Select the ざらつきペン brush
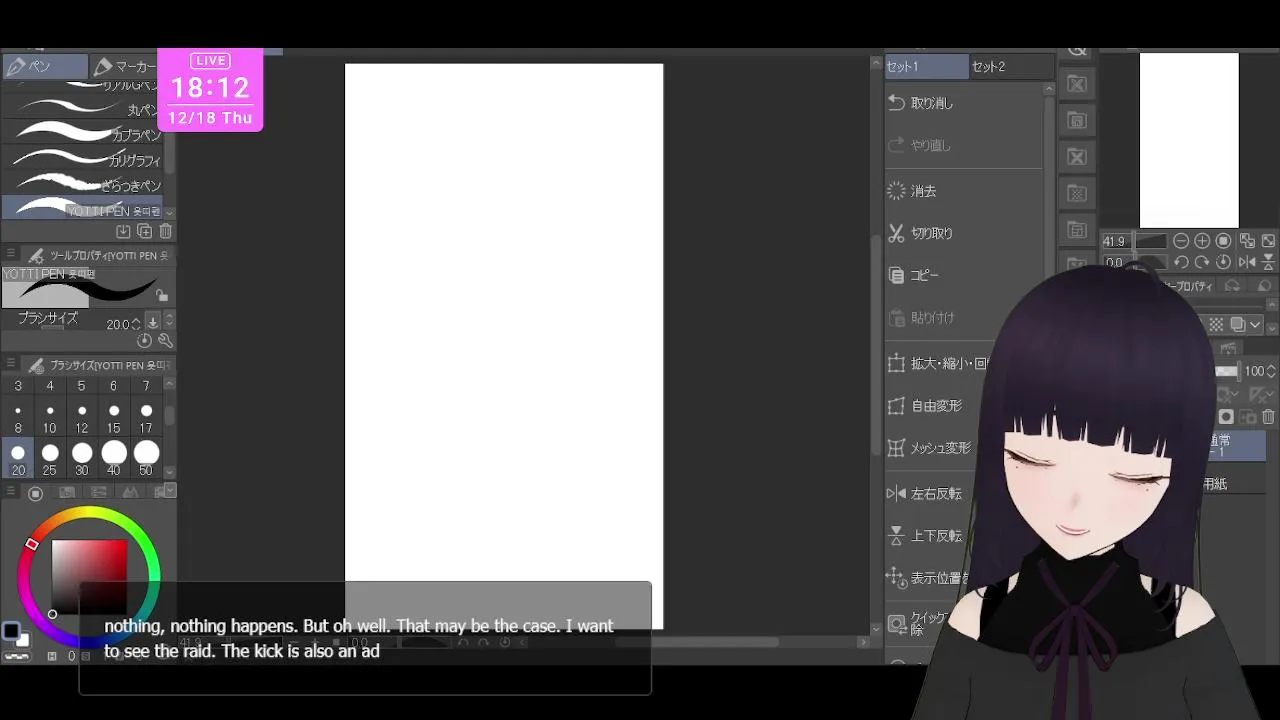 tap(82, 184)
